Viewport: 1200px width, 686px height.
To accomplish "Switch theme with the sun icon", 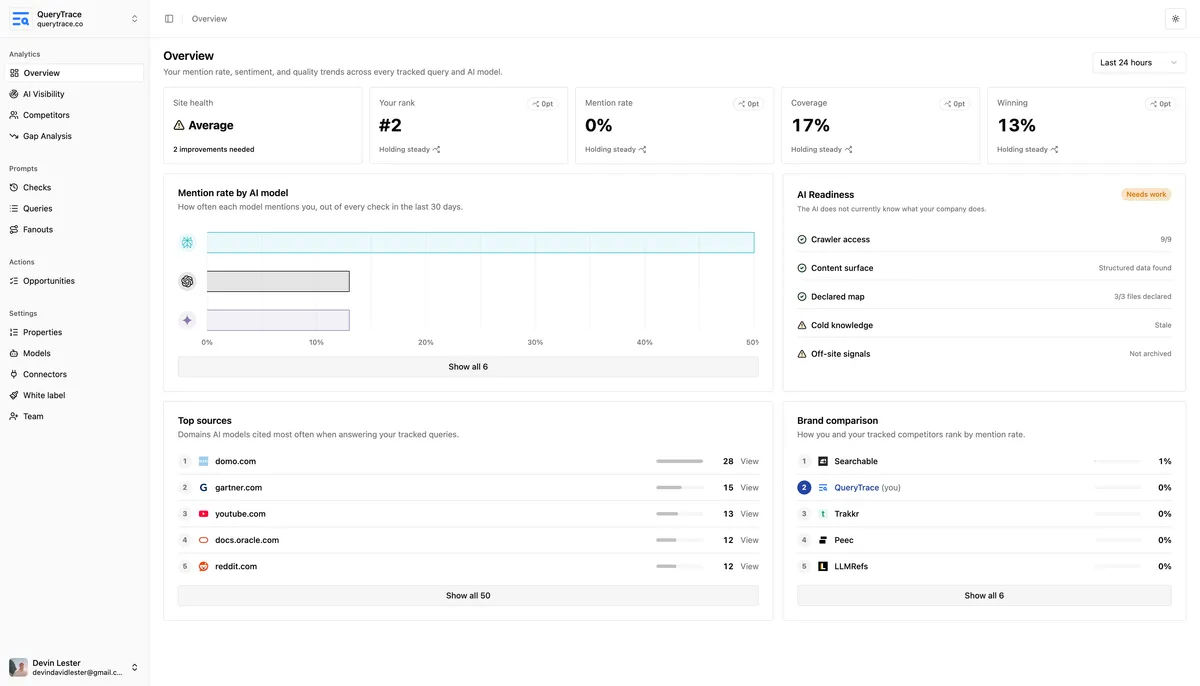I will (x=1175, y=19).
